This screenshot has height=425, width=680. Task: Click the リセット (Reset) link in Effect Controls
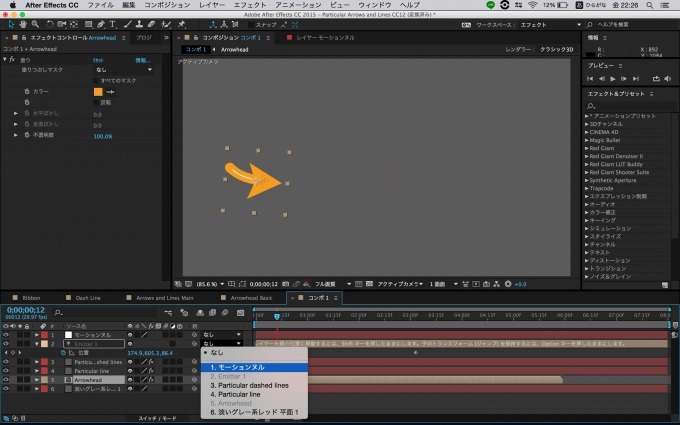click(x=98, y=60)
